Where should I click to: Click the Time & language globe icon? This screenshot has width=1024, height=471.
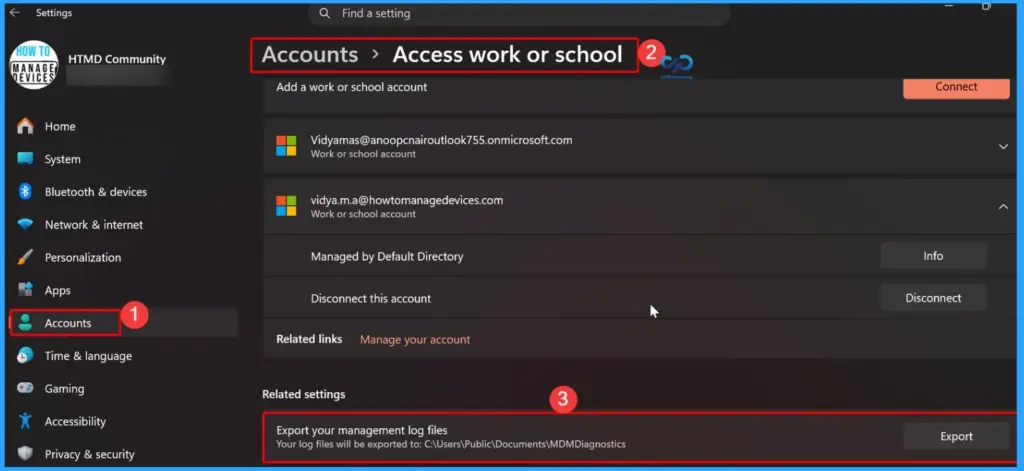[25, 355]
